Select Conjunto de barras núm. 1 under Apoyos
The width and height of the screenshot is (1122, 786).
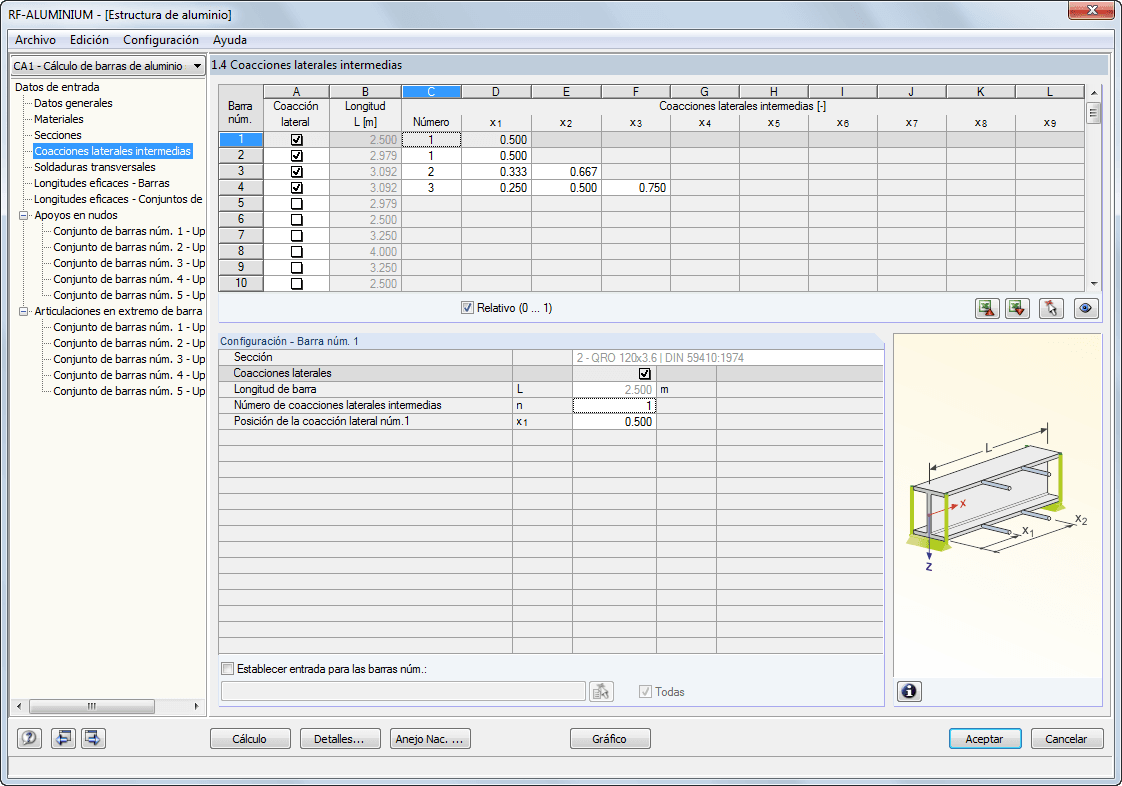coord(130,231)
